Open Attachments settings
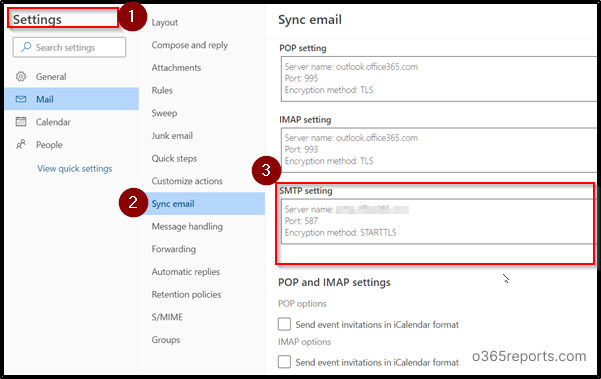Screen dimensions: 601x379 coord(176,68)
